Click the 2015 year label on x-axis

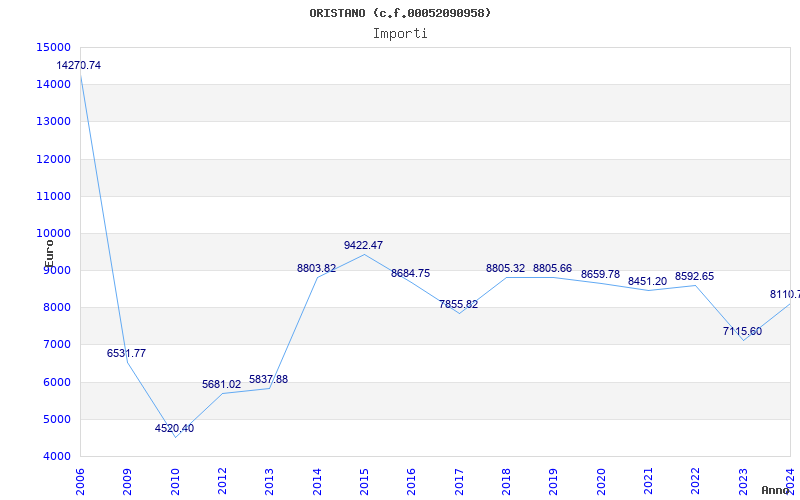[364, 481]
